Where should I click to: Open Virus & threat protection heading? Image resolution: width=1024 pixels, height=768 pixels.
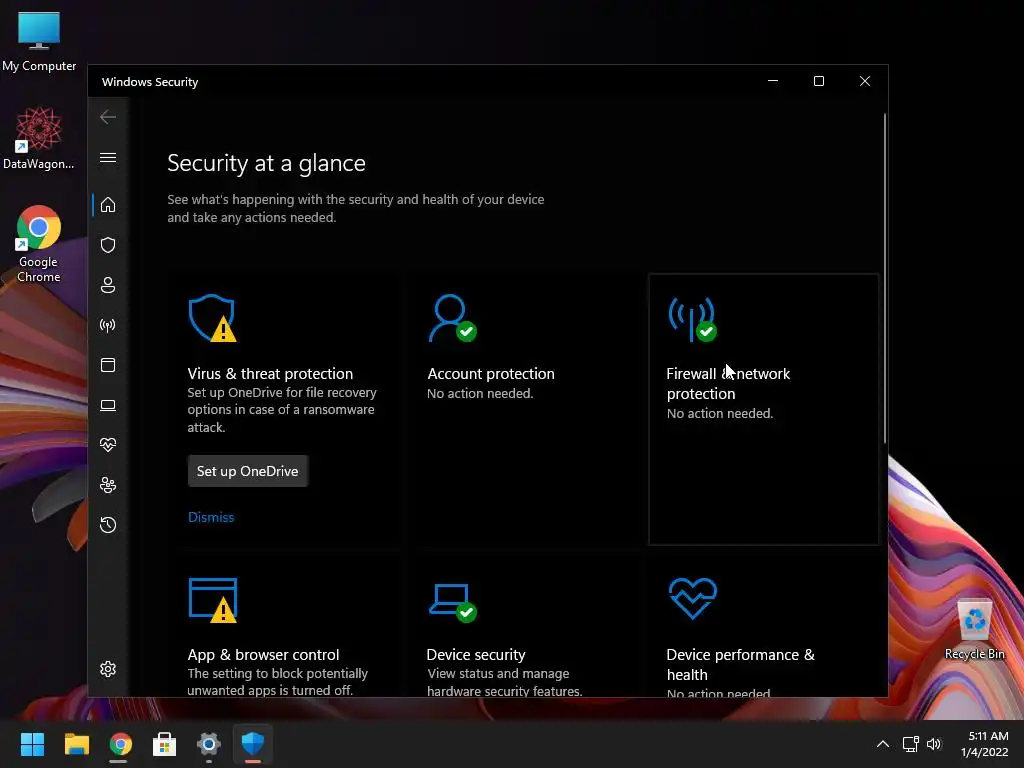pyautogui.click(x=270, y=374)
